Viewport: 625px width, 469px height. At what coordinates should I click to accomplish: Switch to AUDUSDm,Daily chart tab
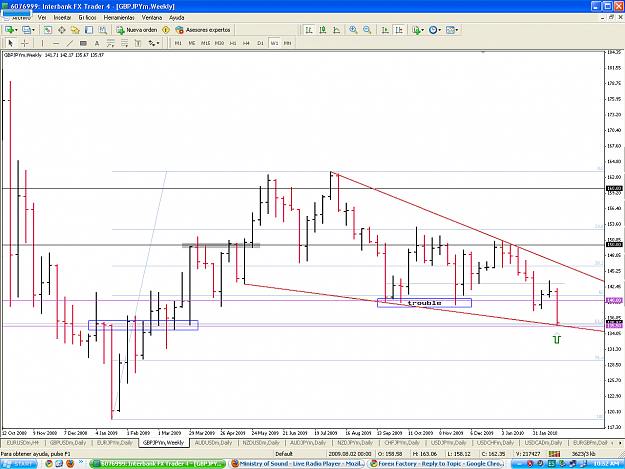click(213, 443)
